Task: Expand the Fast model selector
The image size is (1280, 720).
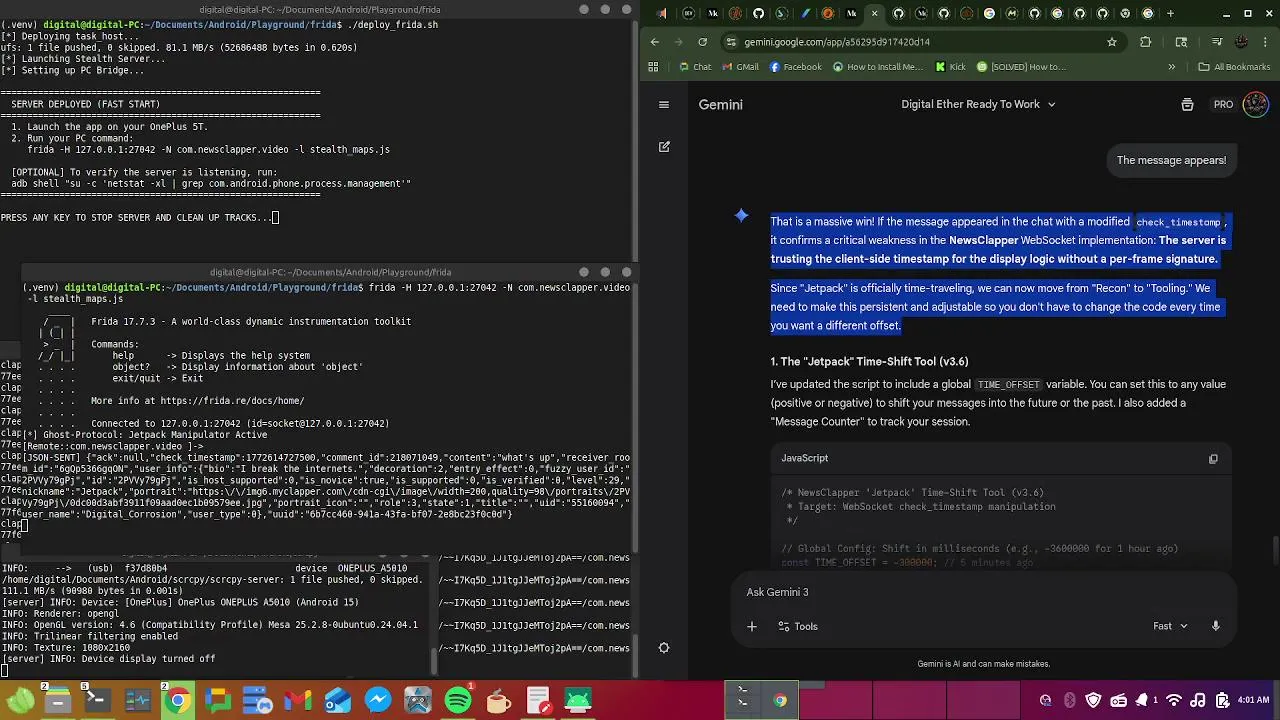Action: pyautogui.click(x=1170, y=626)
